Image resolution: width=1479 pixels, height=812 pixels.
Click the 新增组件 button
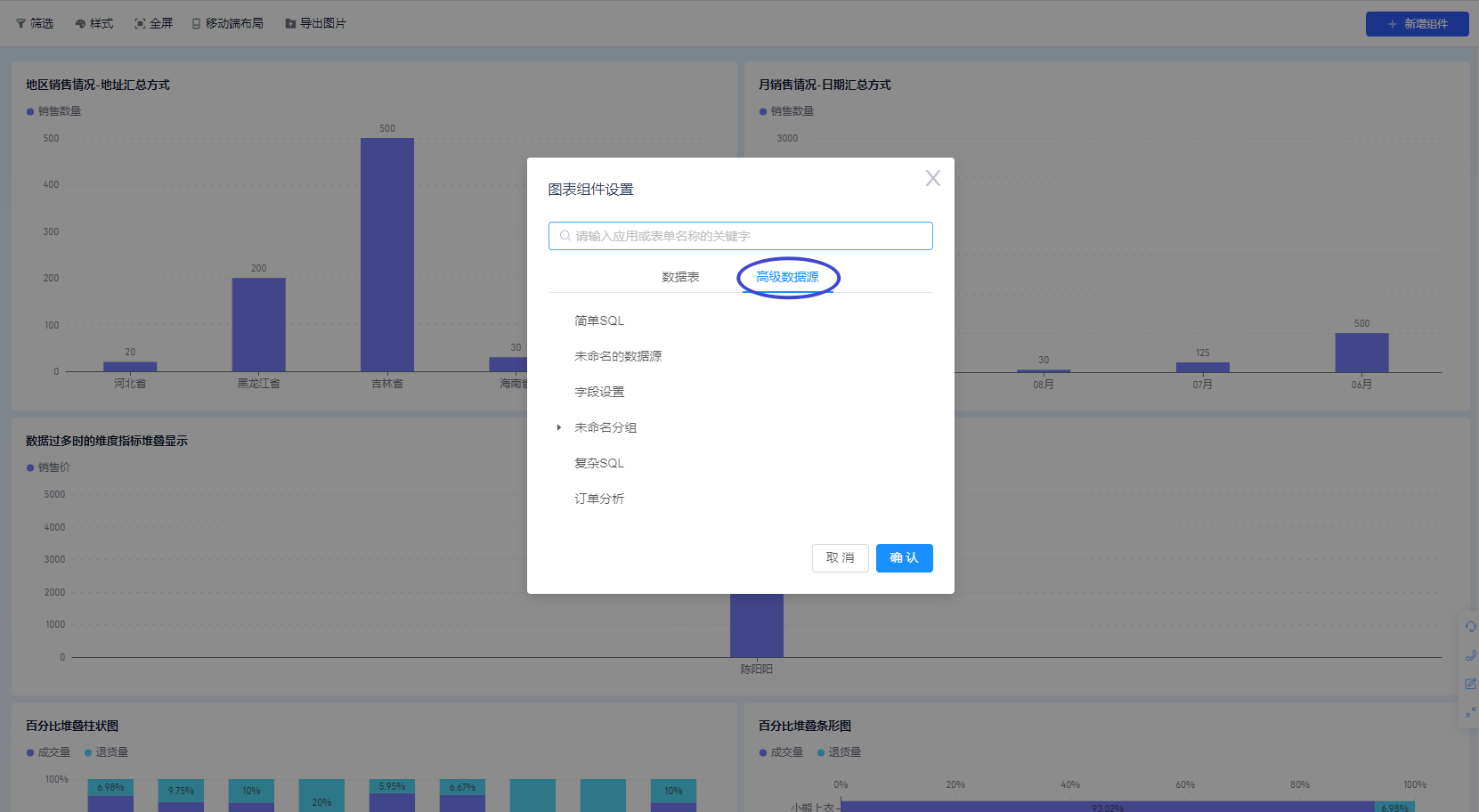[1417, 24]
